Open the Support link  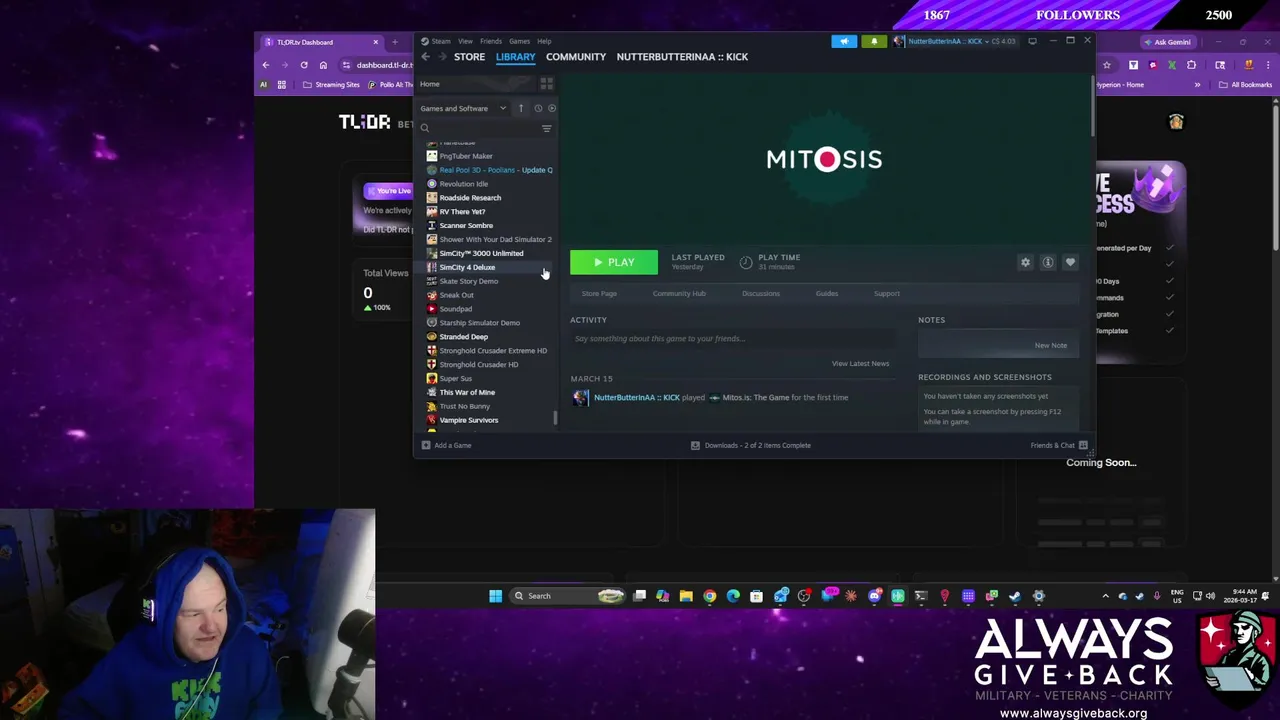887,293
